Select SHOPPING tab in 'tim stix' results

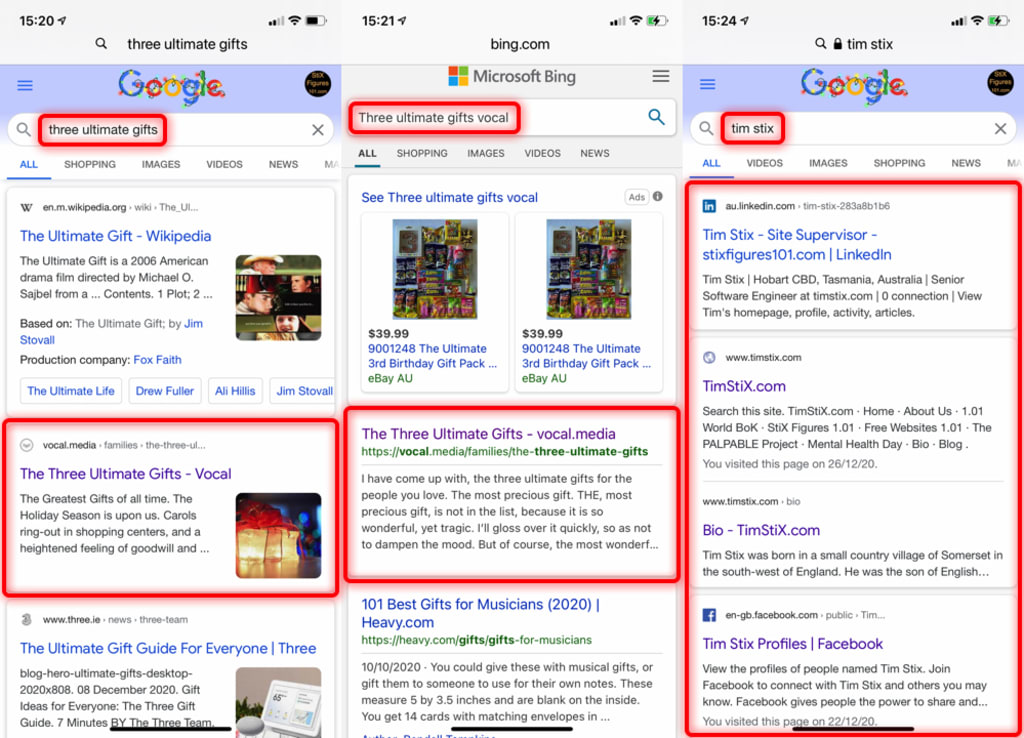click(x=899, y=163)
